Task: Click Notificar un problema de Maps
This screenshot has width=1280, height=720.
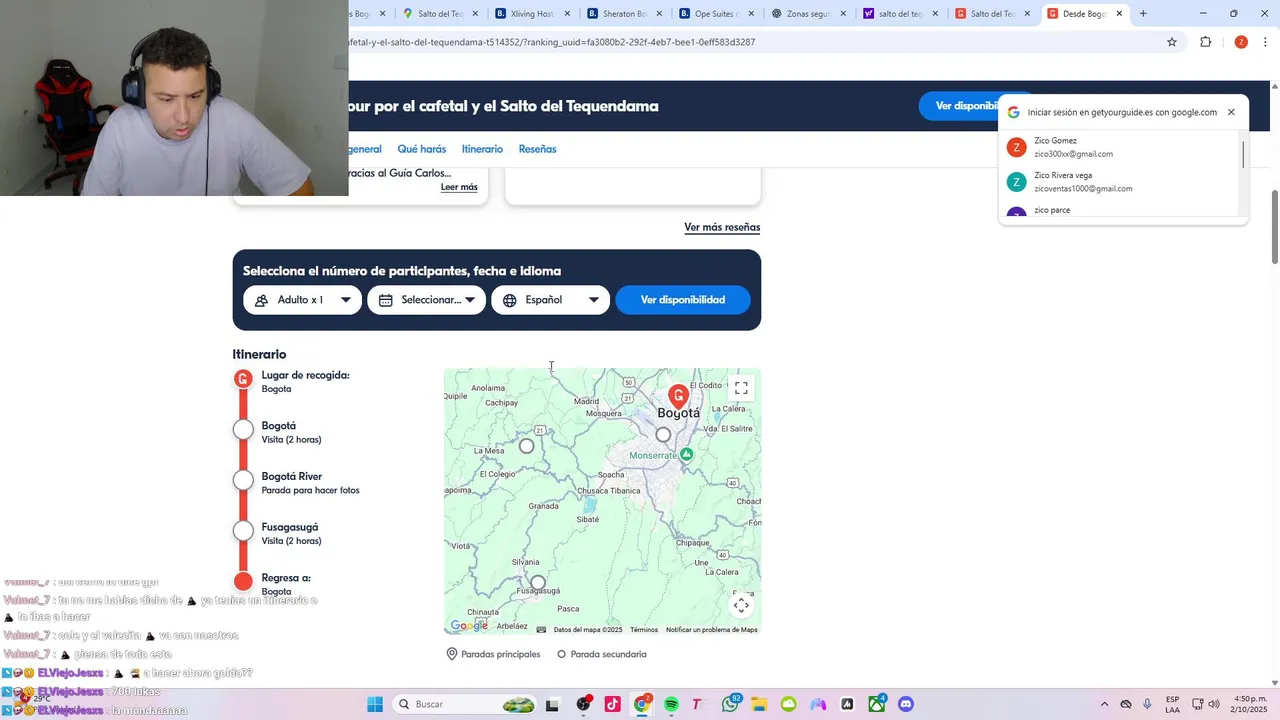Action: pyautogui.click(x=712, y=630)
